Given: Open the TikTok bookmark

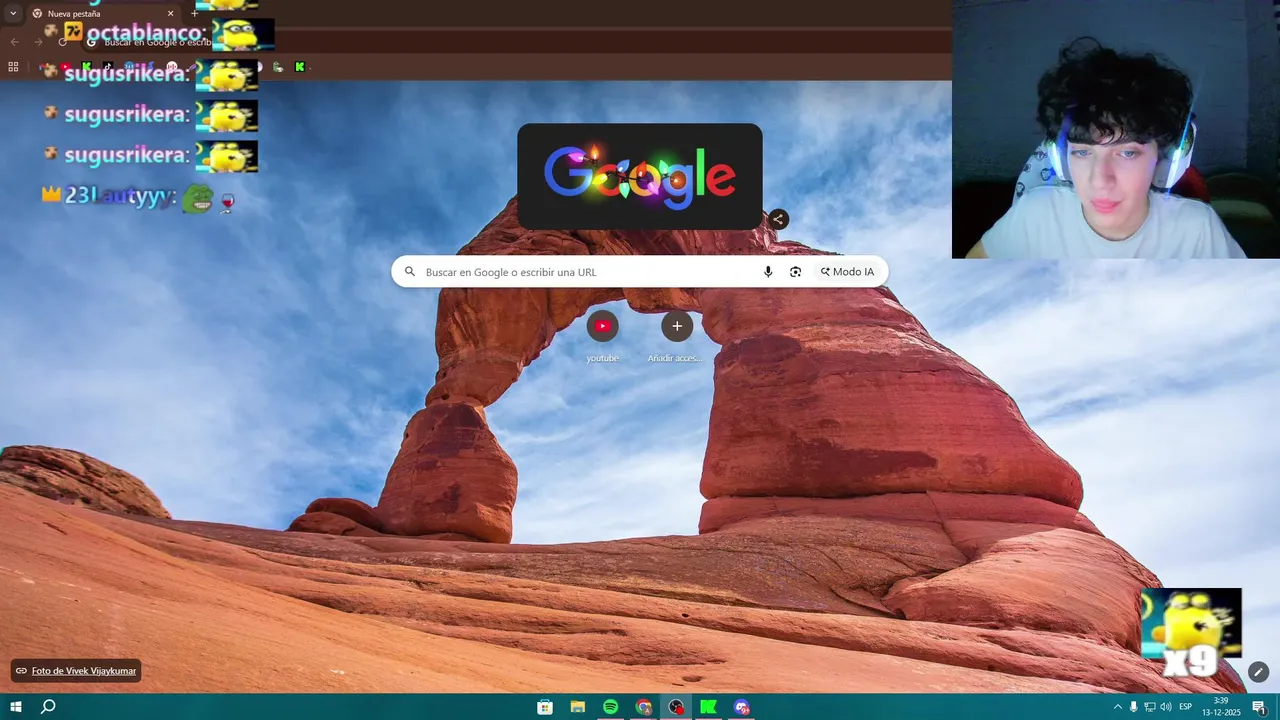Looking at the screenshot, I should (x=108, y=67).
